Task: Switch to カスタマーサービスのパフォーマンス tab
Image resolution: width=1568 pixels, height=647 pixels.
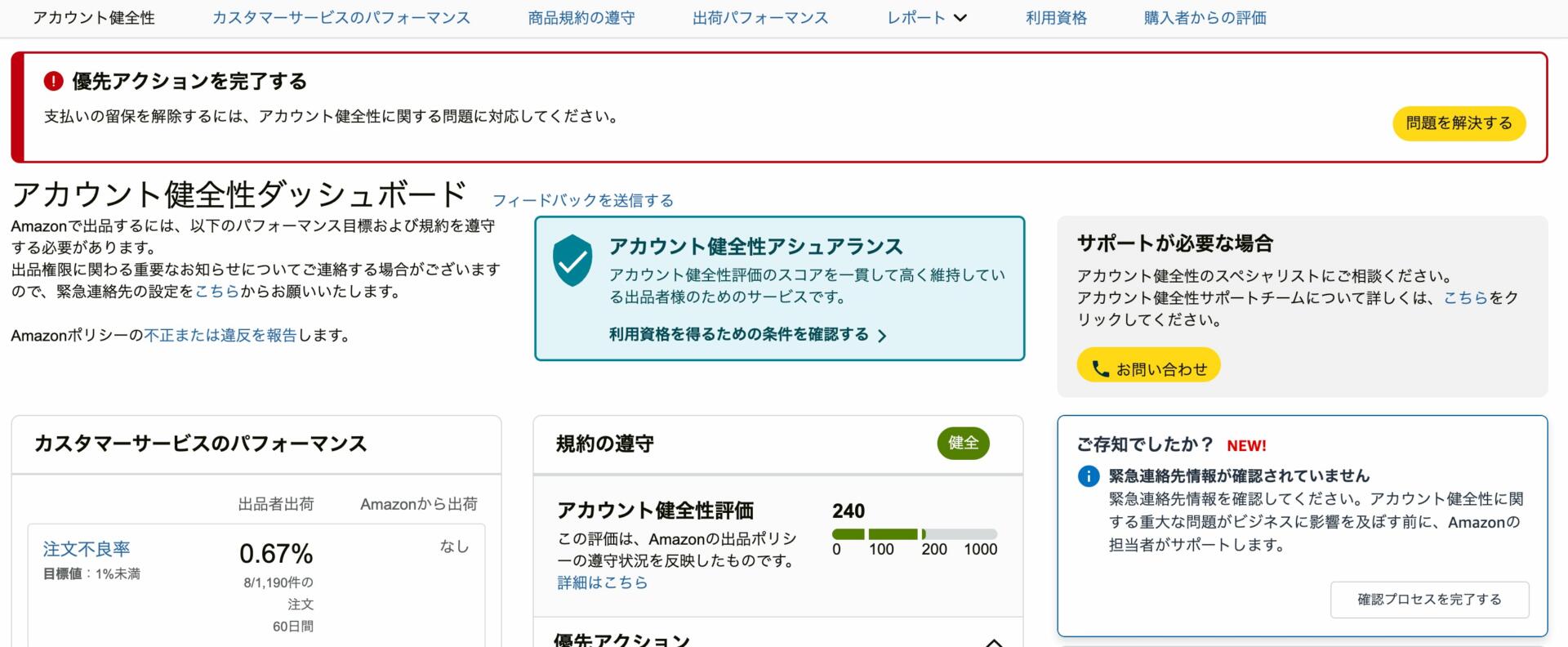Action: [x=341, y=18]
